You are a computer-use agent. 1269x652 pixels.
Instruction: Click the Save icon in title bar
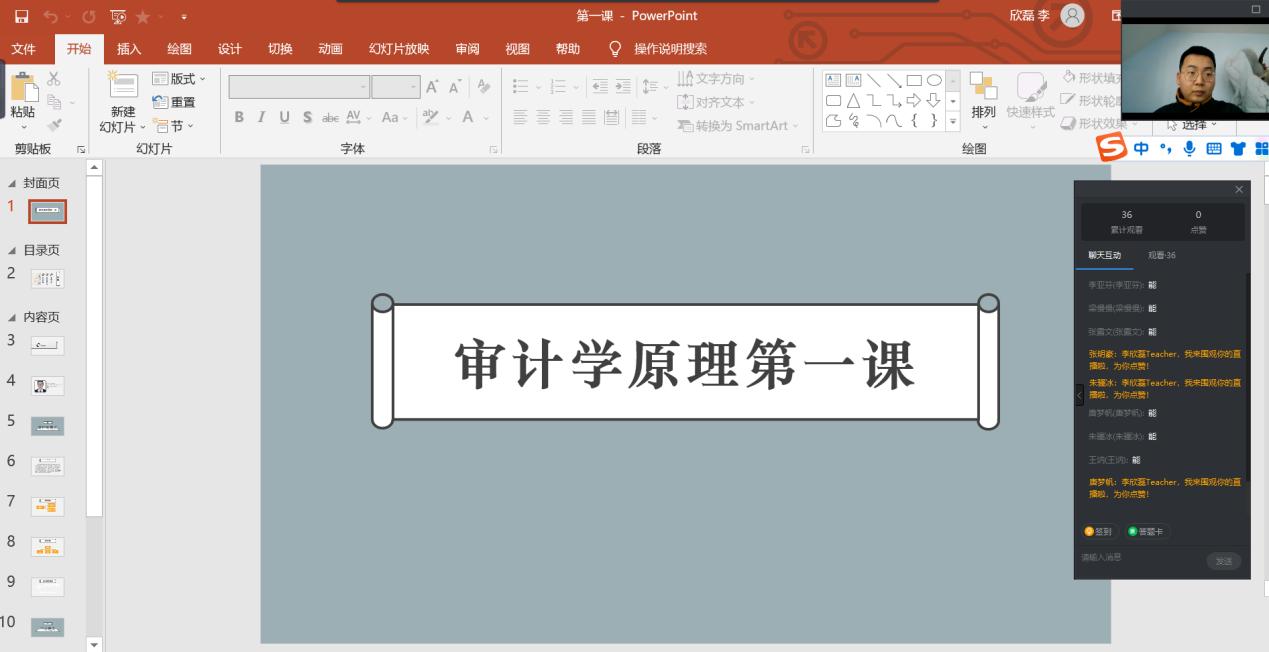[21, 16]
